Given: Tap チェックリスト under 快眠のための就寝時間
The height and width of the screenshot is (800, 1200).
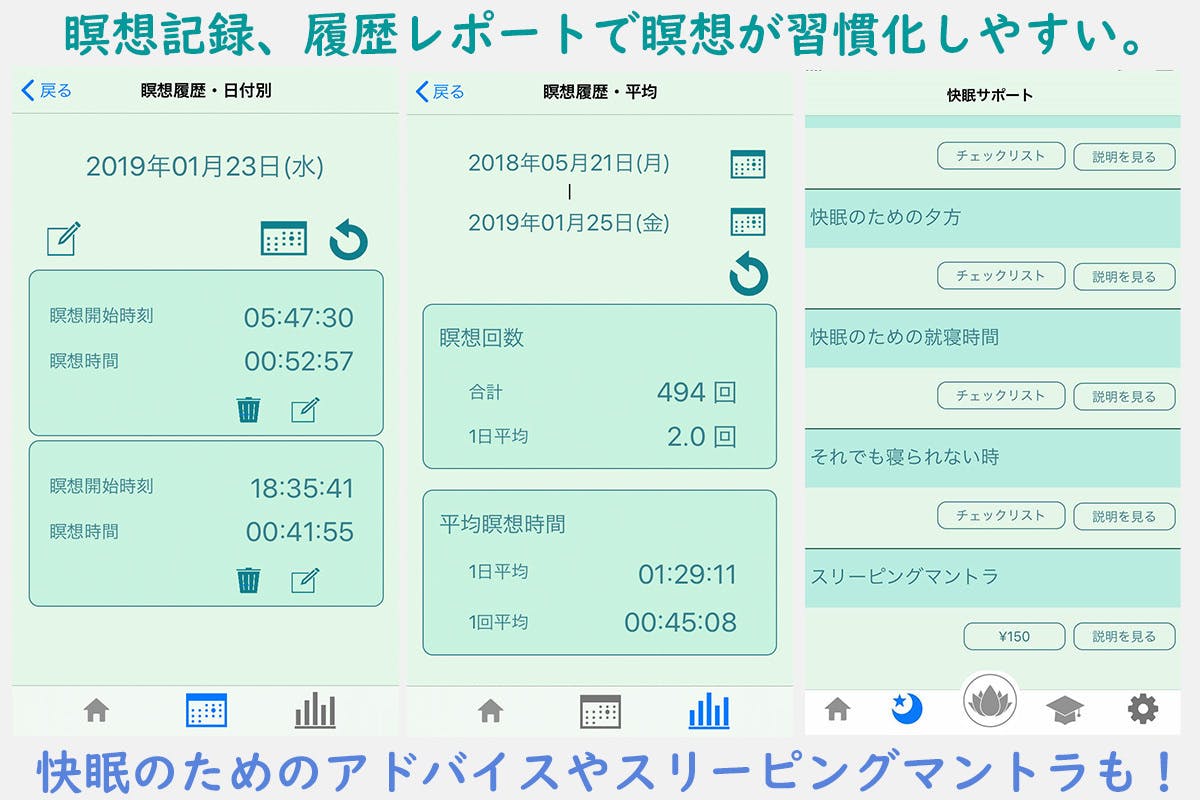Looking at the screenshot, I should pos(1001,396).
